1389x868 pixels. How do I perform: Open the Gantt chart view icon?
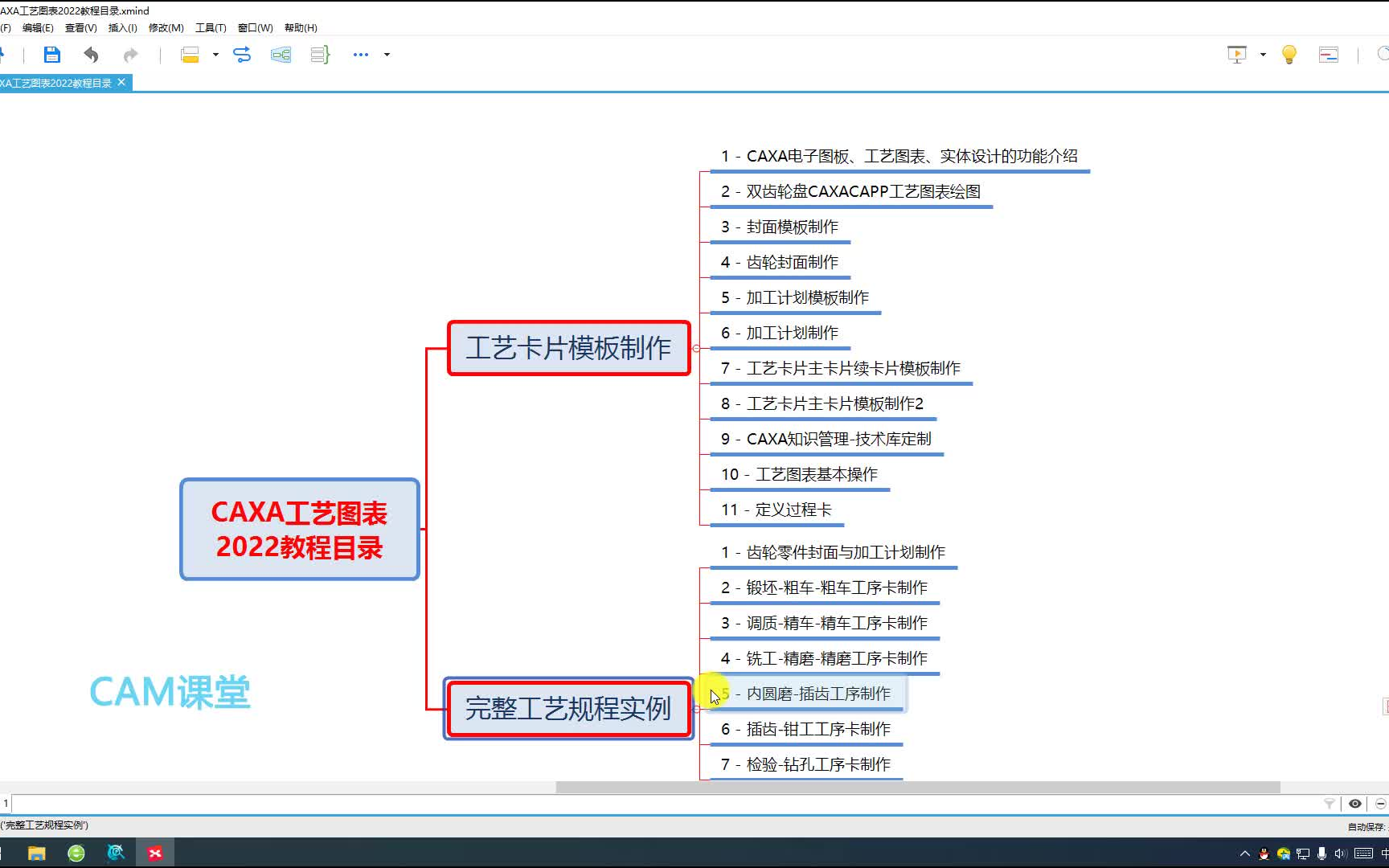[1329, 55]
